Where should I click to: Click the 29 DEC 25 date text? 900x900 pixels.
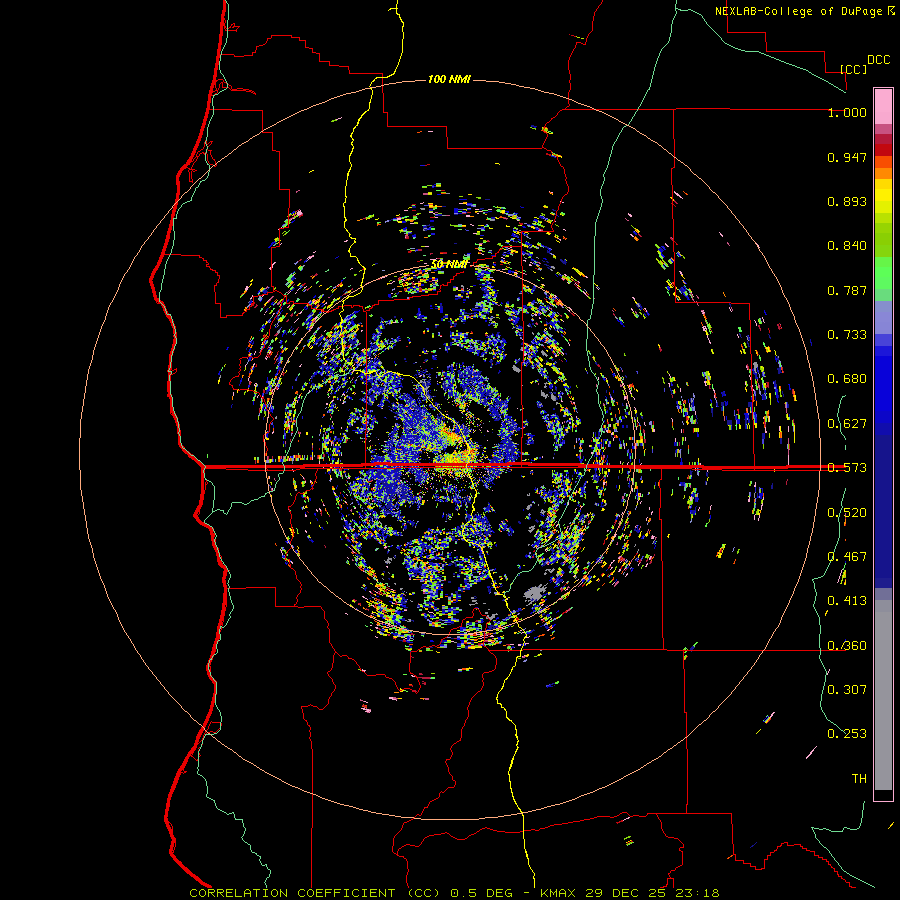point(626,893)
